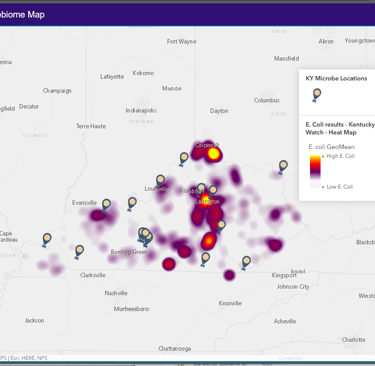Click the Esri, HERE, NPS attribution text

pyautogui.click(x=29, y=358)
